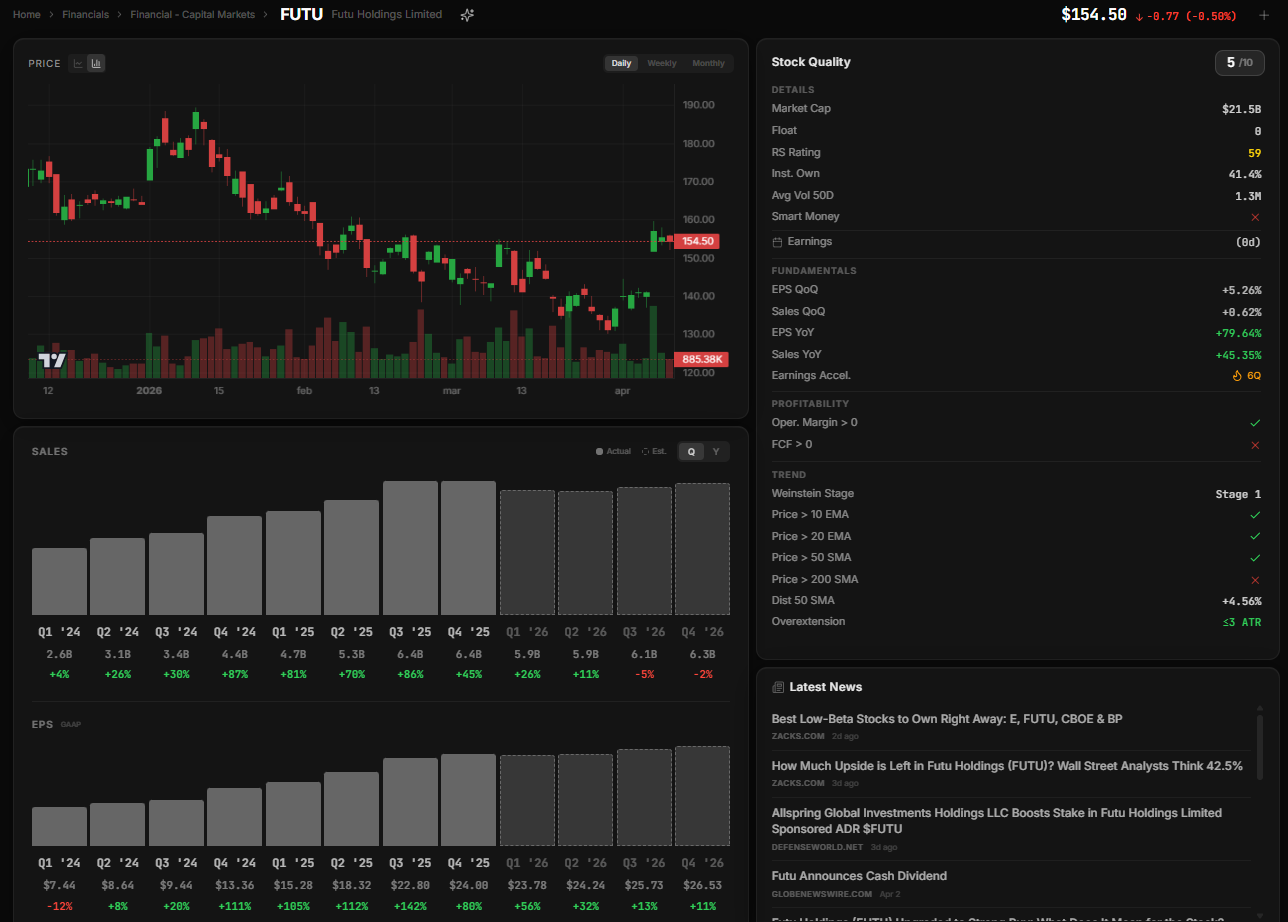Click the Float value 0
The image size is (1288, 922).
[1258, 131]
